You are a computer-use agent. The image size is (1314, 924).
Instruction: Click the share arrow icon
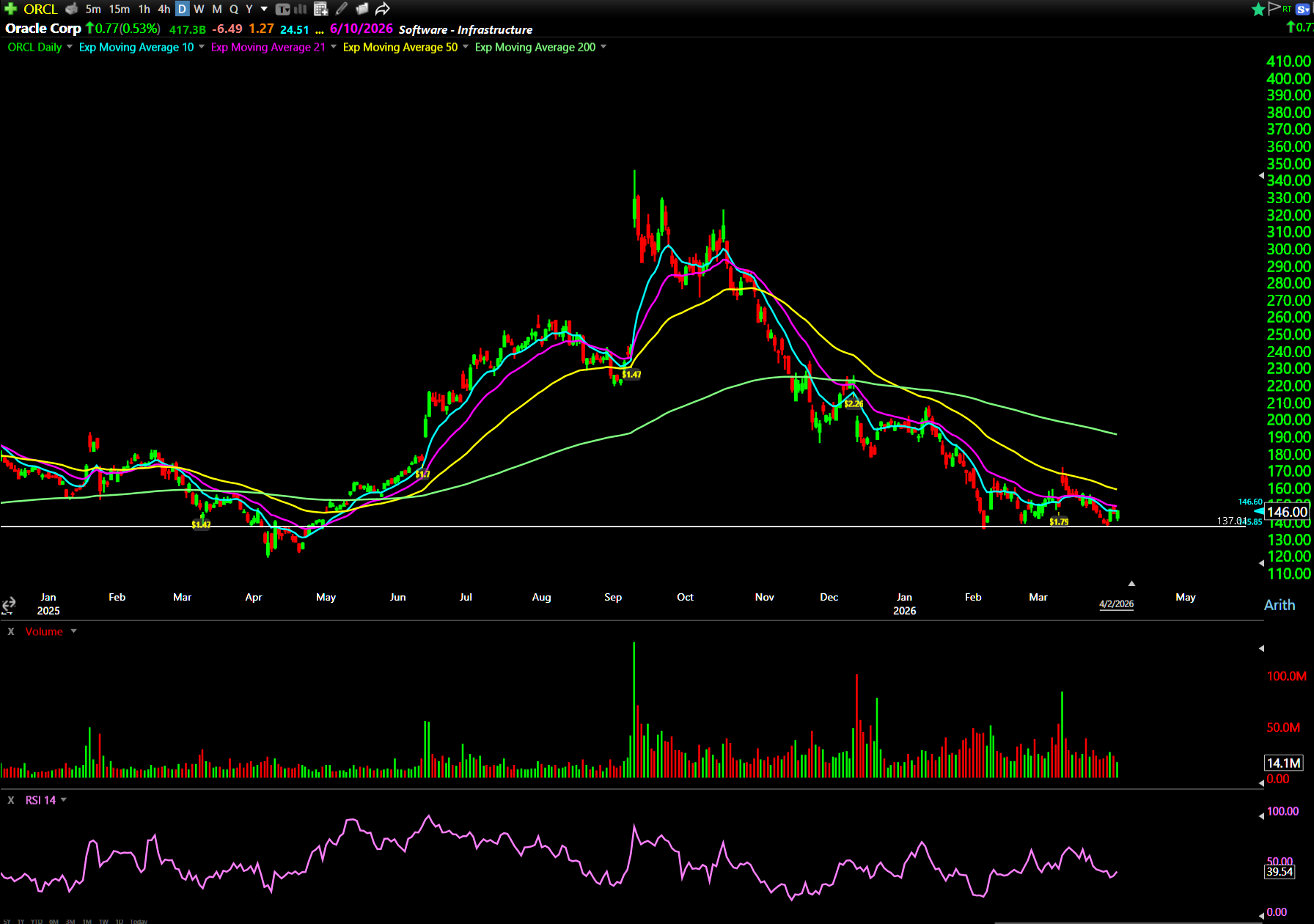pyautogui.click(x=383, y=9)
